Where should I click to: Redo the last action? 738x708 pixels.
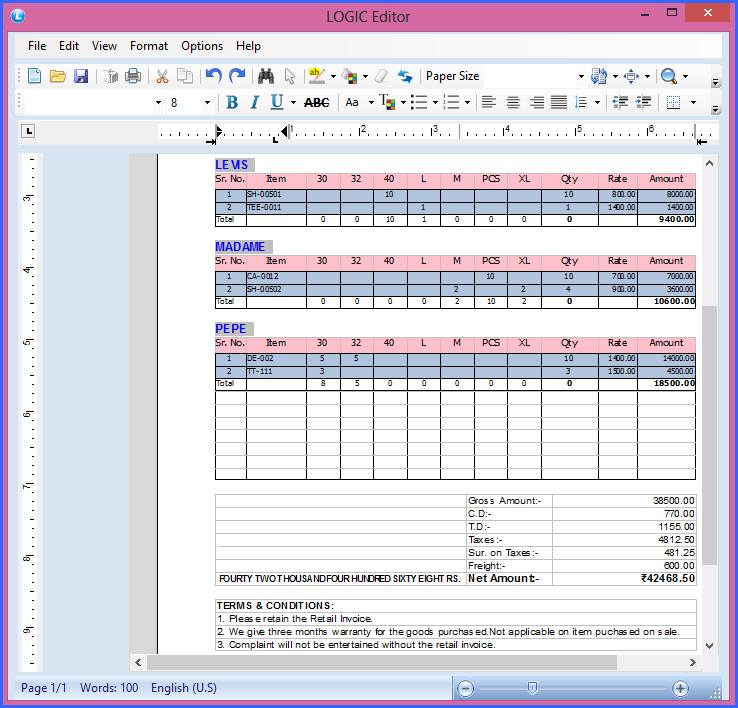coord(237,76)
